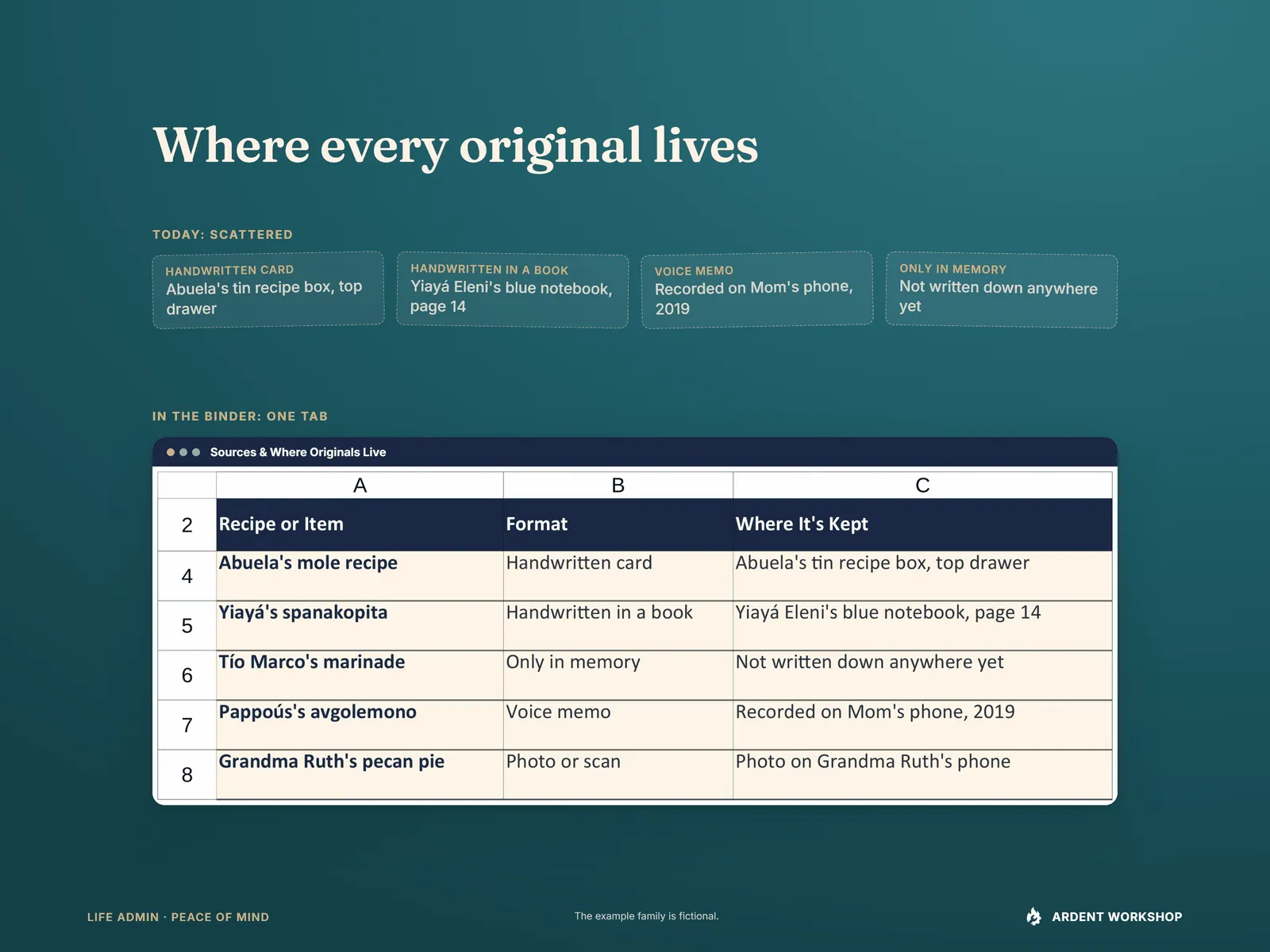This screenshot has height=952, width=1270.
Task: Click 'The example family is fictional.' note
Action: (x=647, y=916)
